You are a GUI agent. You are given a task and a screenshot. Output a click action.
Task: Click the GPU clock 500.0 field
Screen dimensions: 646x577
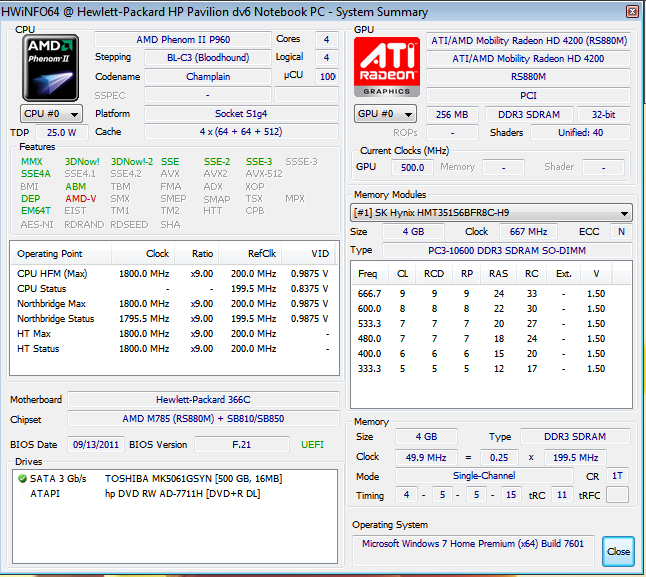(412, 168)
